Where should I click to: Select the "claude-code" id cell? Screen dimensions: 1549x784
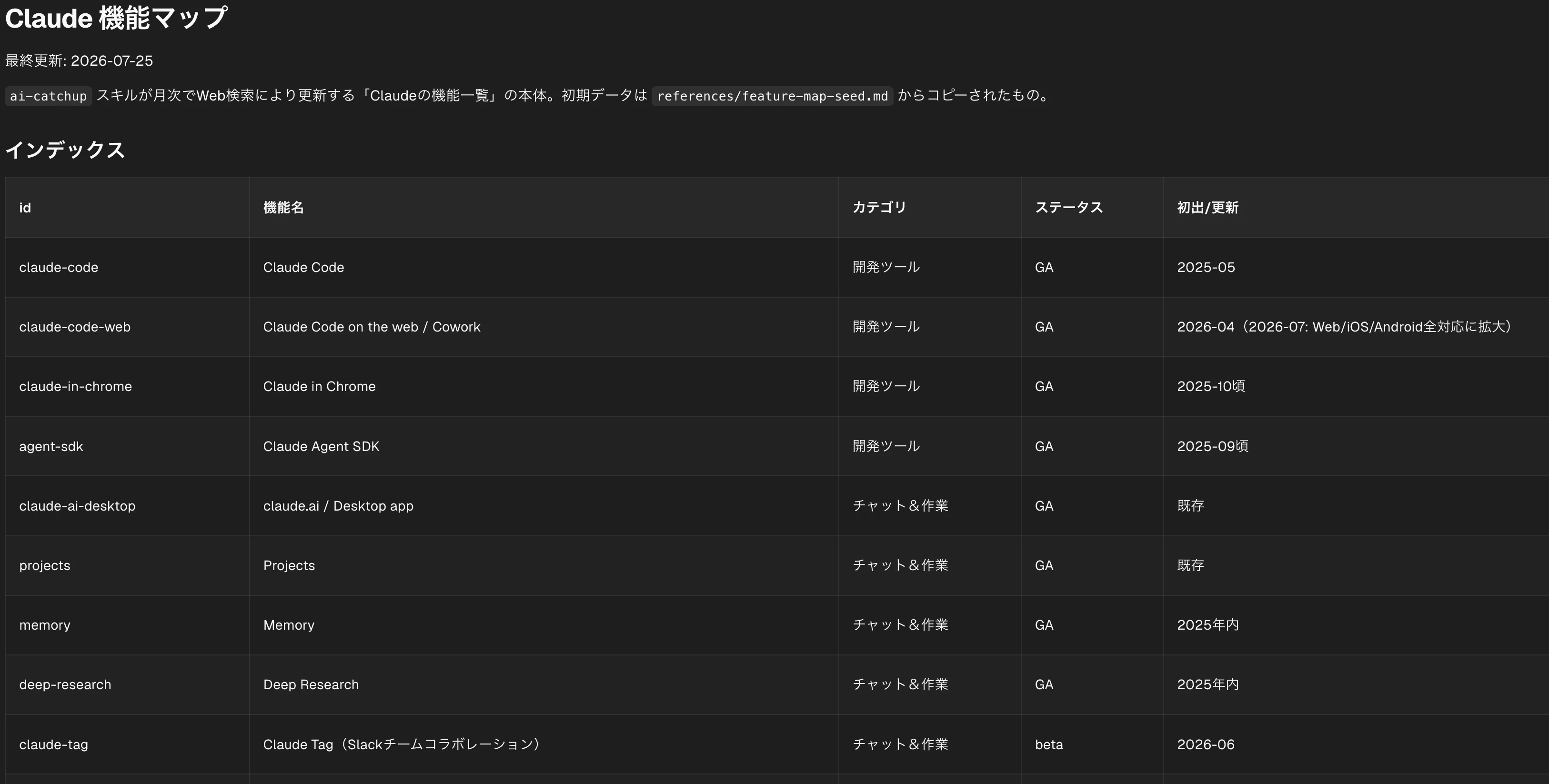[x=58, y=267]
